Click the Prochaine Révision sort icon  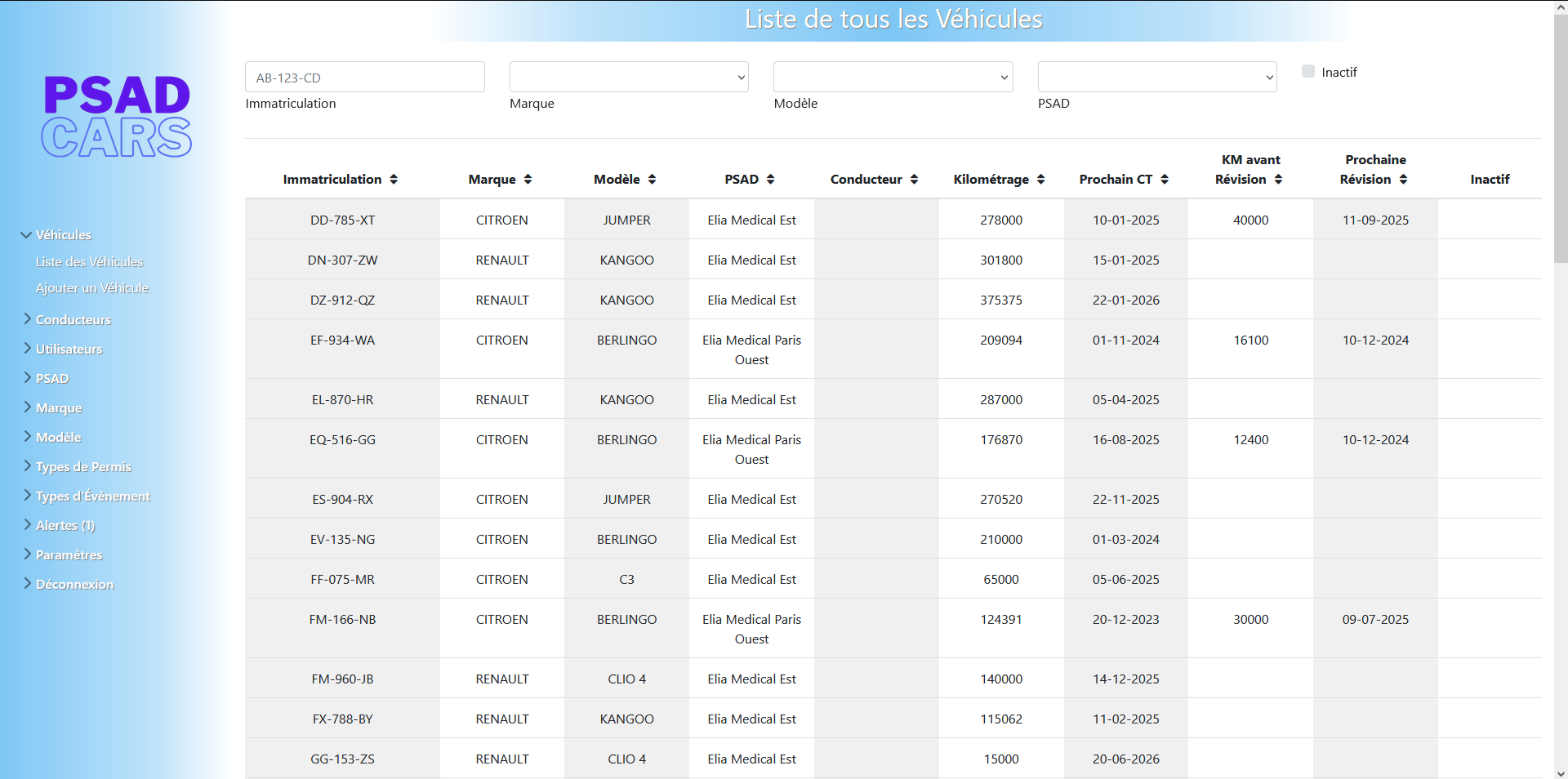(1405, 180)
